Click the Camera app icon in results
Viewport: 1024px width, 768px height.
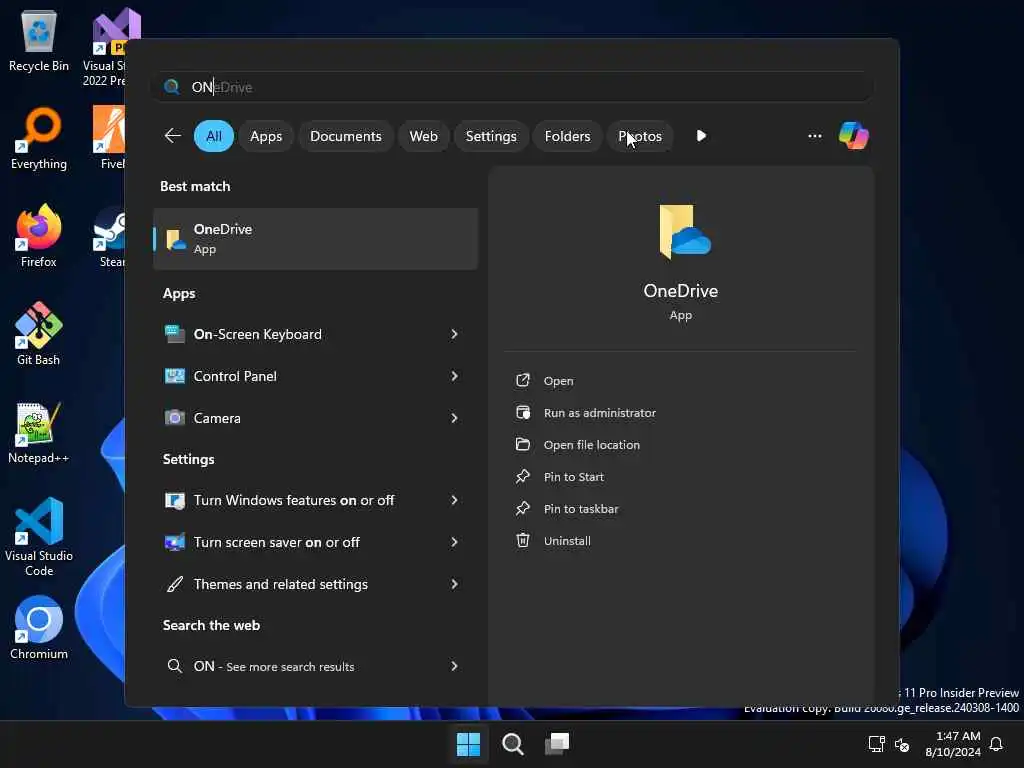(174, 418)
